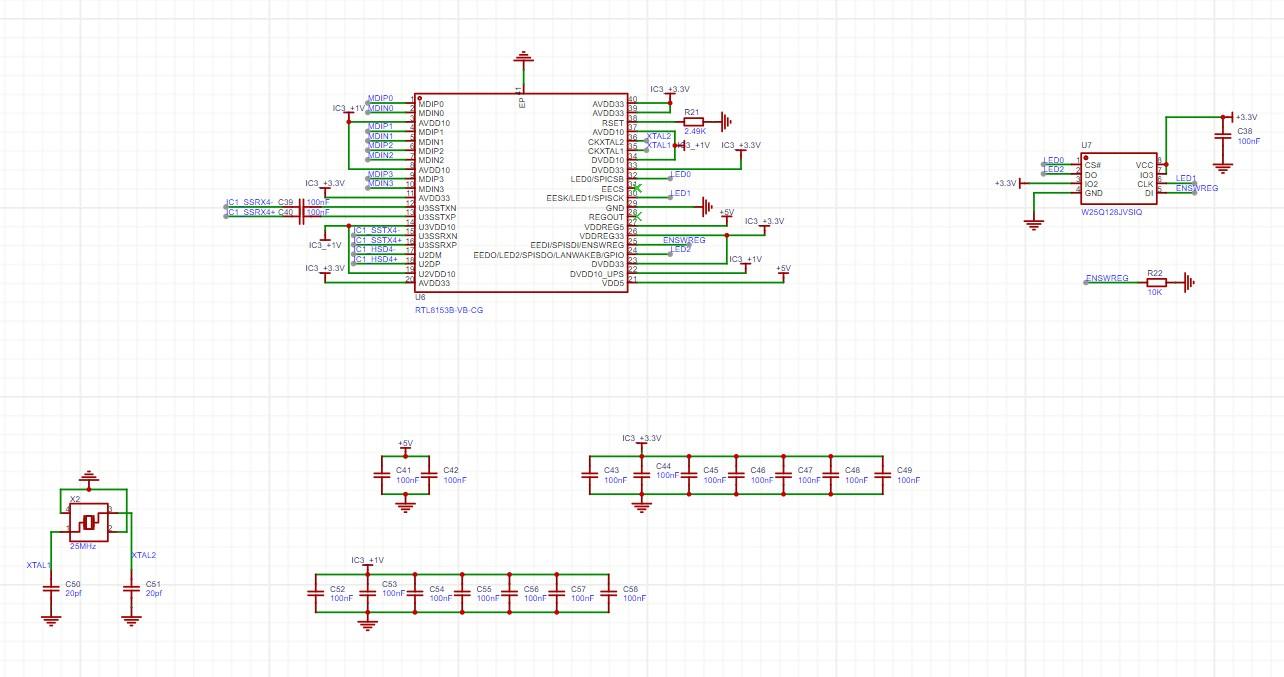This screenshot has width=1284, height=677.
Task: Select the ENSWREG net label beside R22
Action: (1107, 278)
